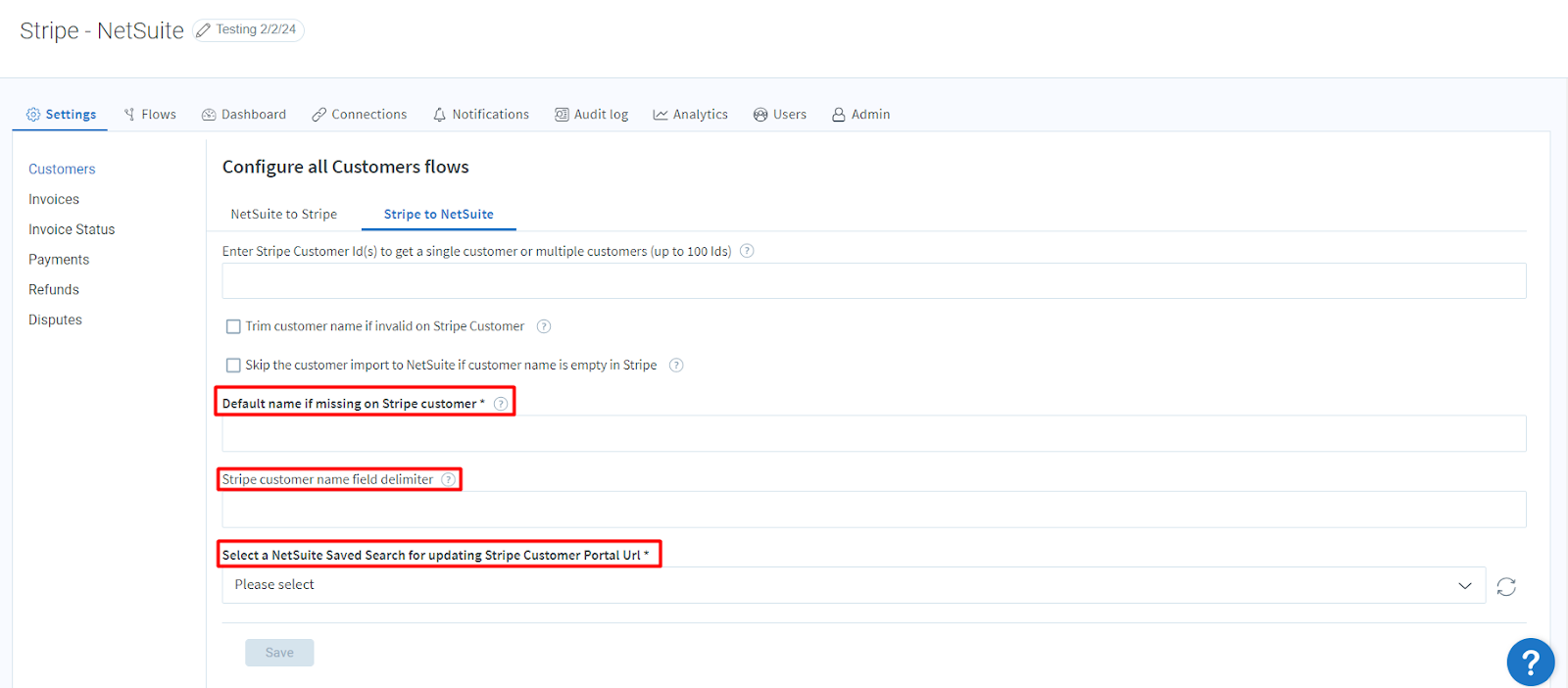This screenshot has height=688, width=1568.
Task: Open the Users tab
Action: [x=780, y=115]
